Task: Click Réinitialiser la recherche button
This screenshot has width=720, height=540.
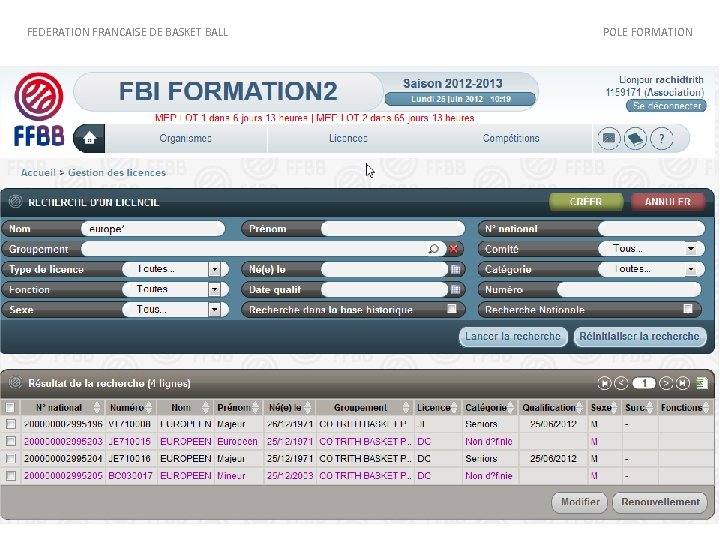Action: point(640,336)
